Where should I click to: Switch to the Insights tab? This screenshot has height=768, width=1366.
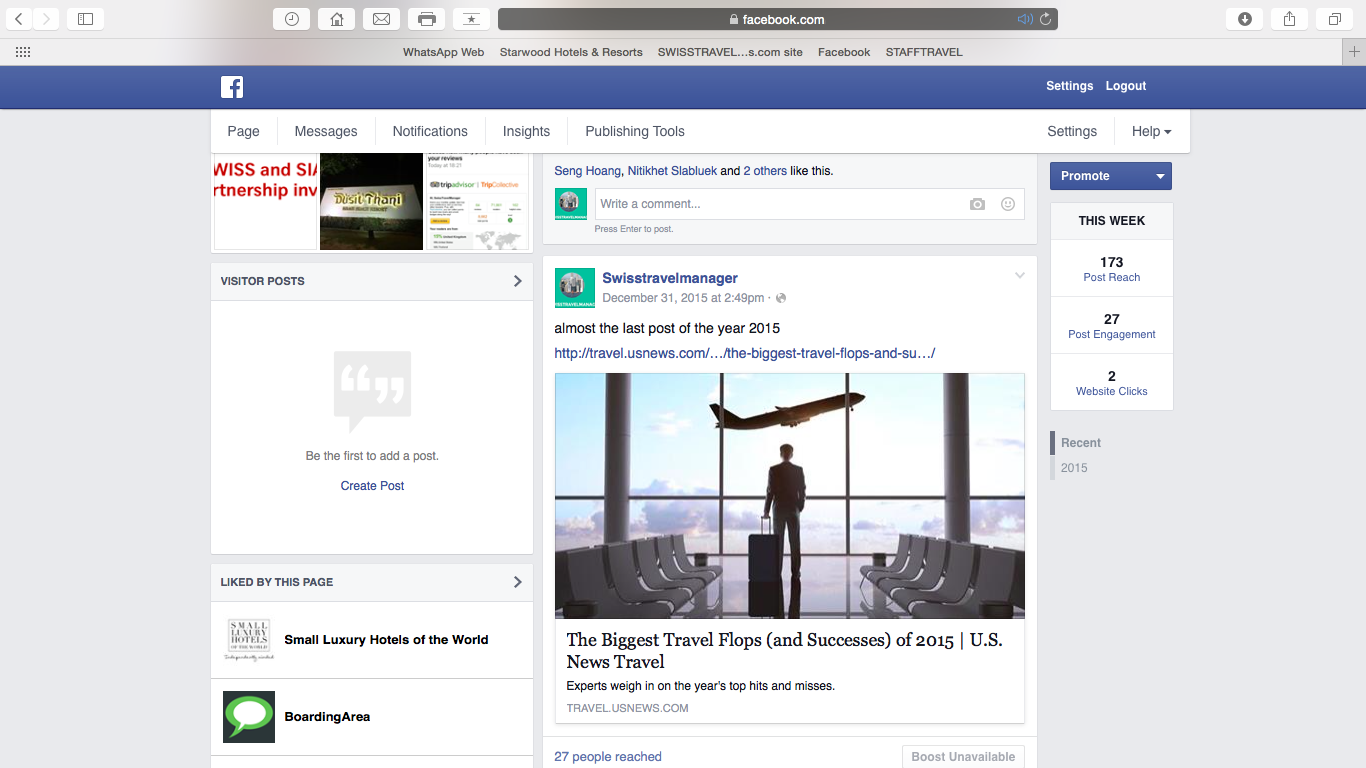coord(526,131)
